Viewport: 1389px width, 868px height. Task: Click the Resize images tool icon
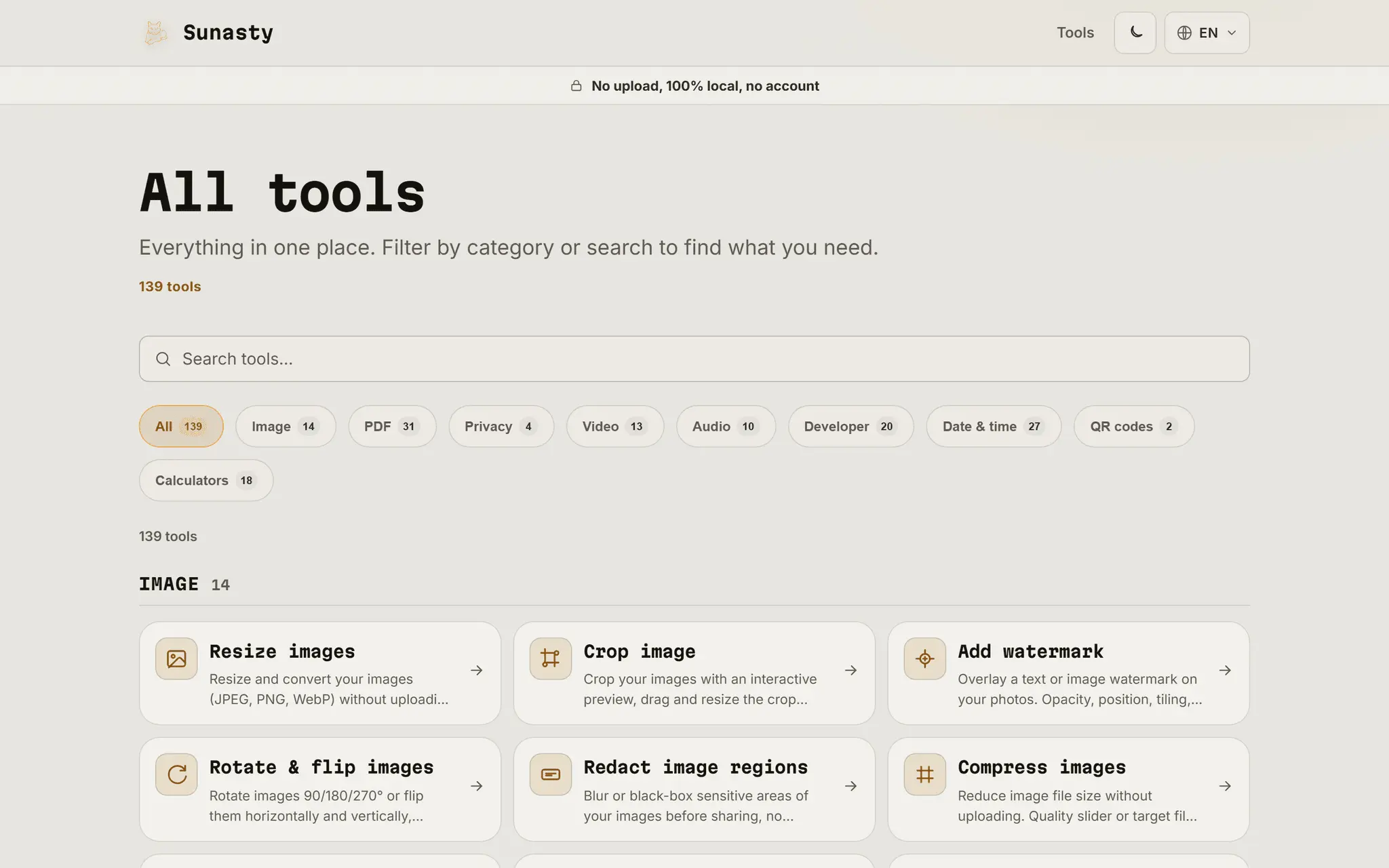point(176,658)
